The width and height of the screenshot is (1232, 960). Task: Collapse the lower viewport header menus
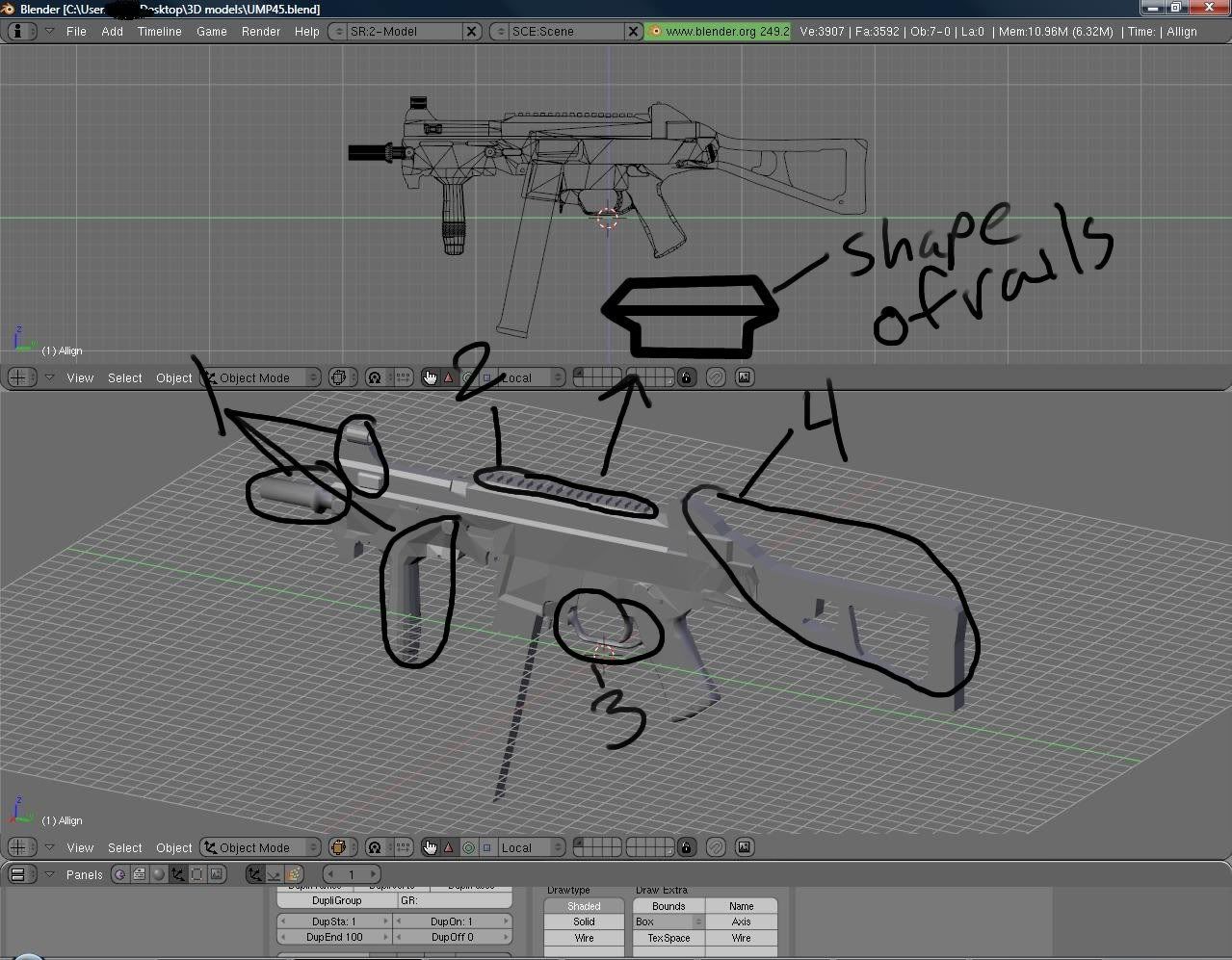tap(49, 847)
